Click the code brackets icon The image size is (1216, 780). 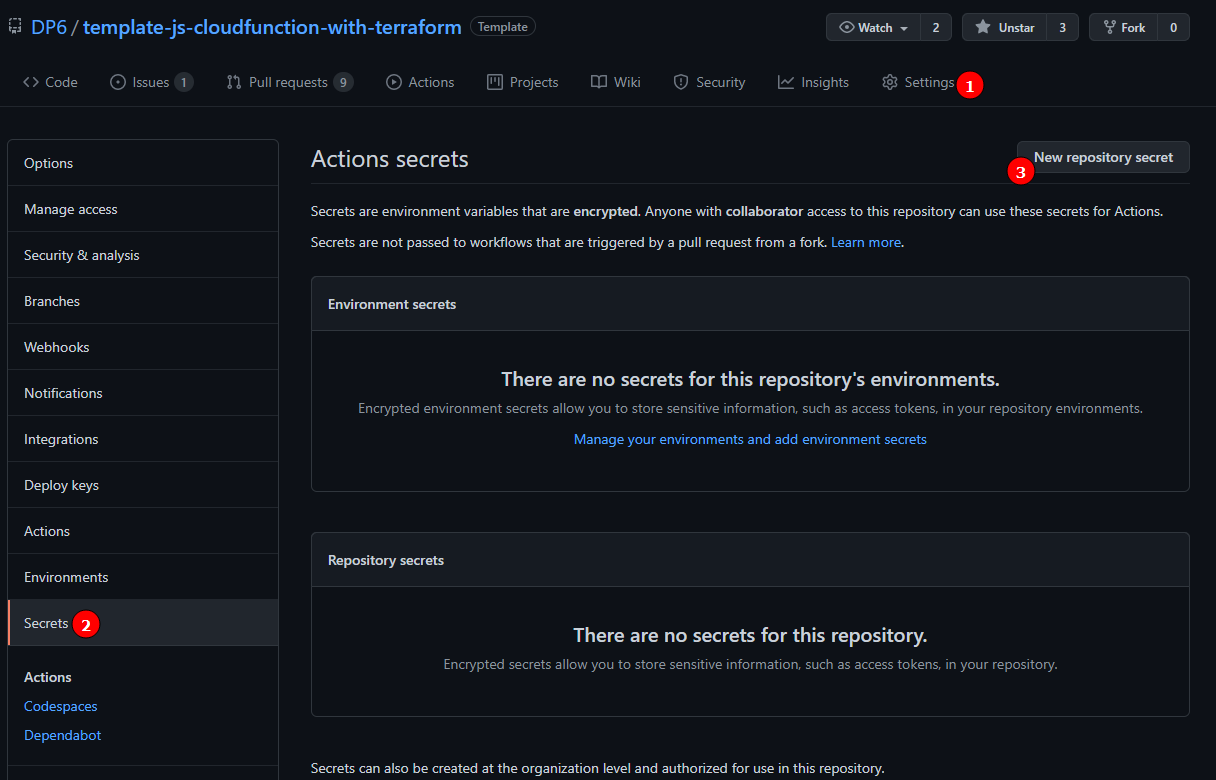[31, 82]
